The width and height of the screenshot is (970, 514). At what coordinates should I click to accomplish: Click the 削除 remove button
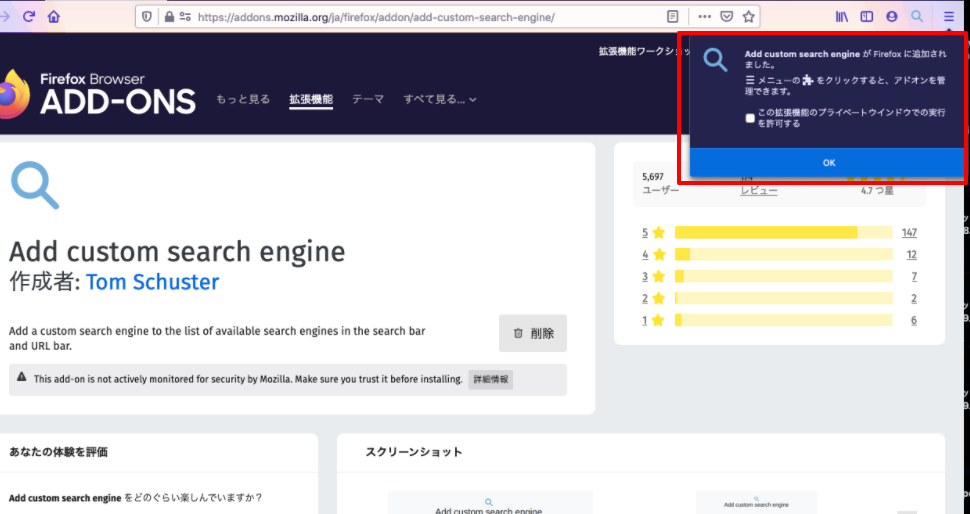533,333
